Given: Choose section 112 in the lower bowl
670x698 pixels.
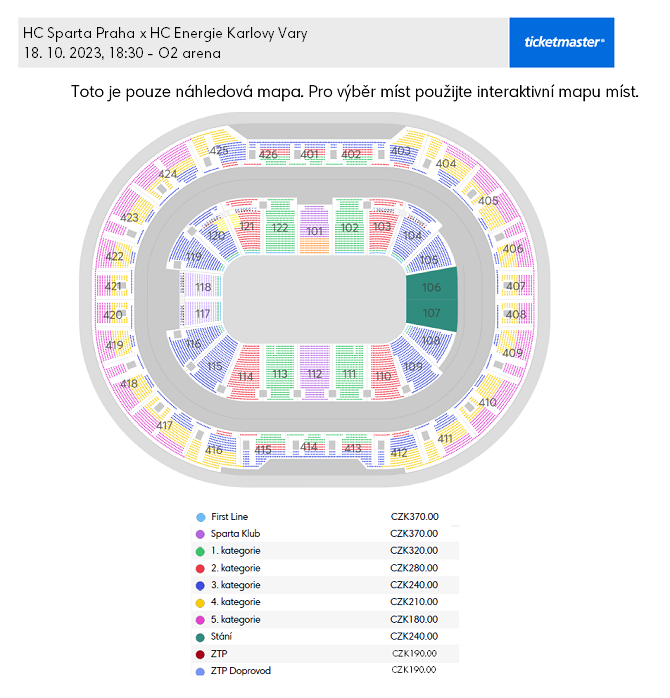Looking at the screenshot, I should [x=315, y=374].
